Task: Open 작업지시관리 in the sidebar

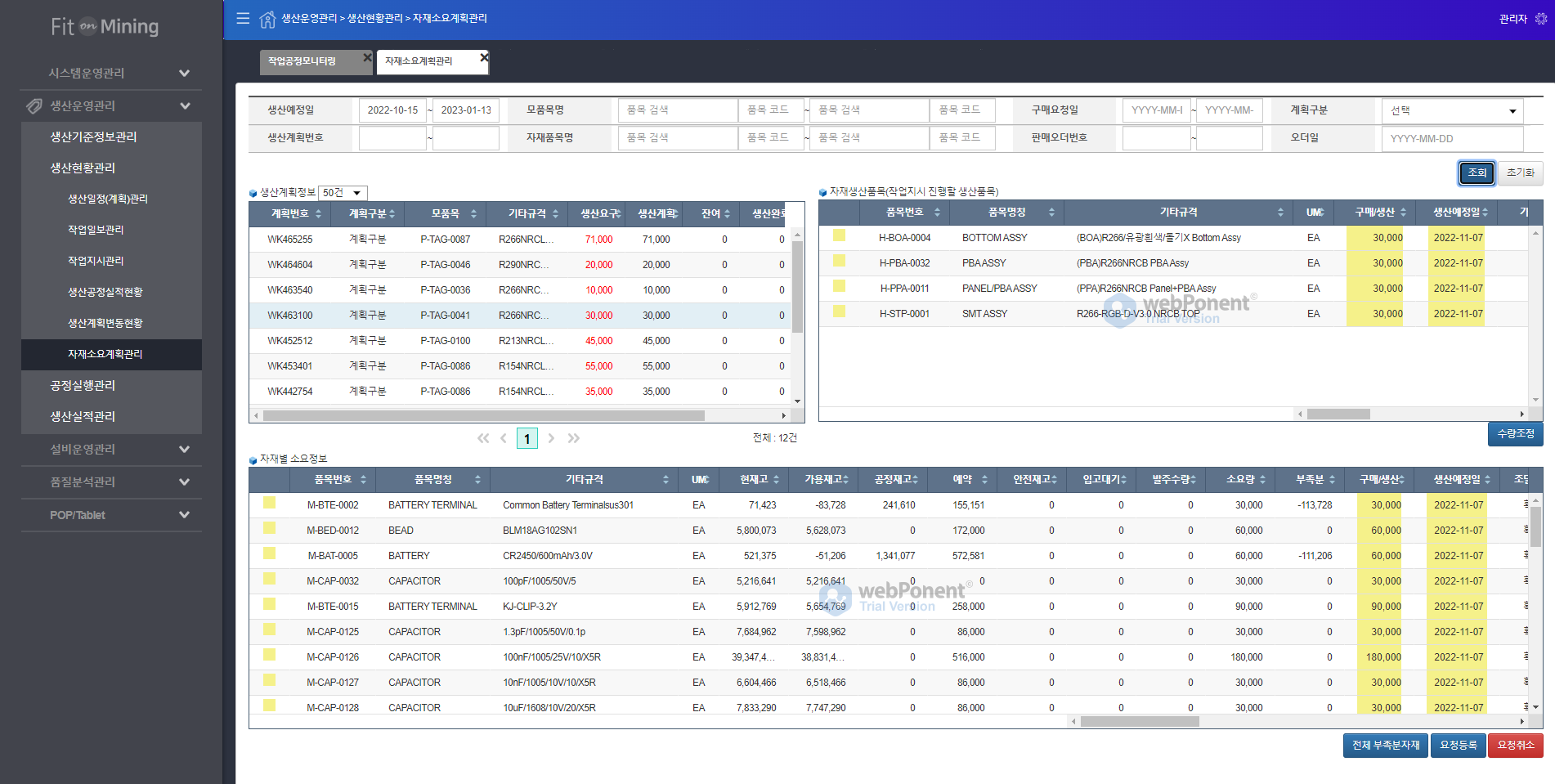Action: tap(96, 261)
